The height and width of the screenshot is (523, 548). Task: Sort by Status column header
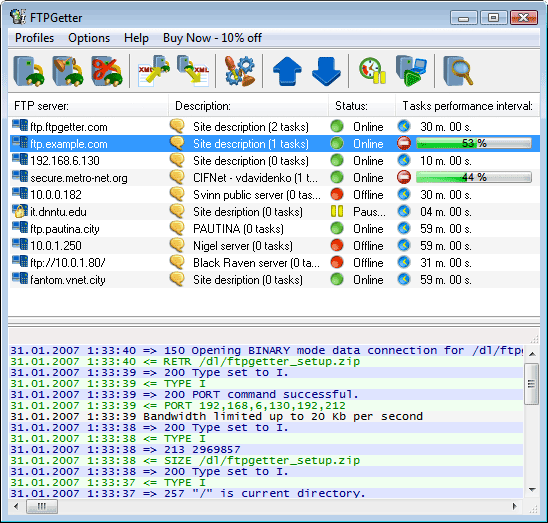(362, 106)
